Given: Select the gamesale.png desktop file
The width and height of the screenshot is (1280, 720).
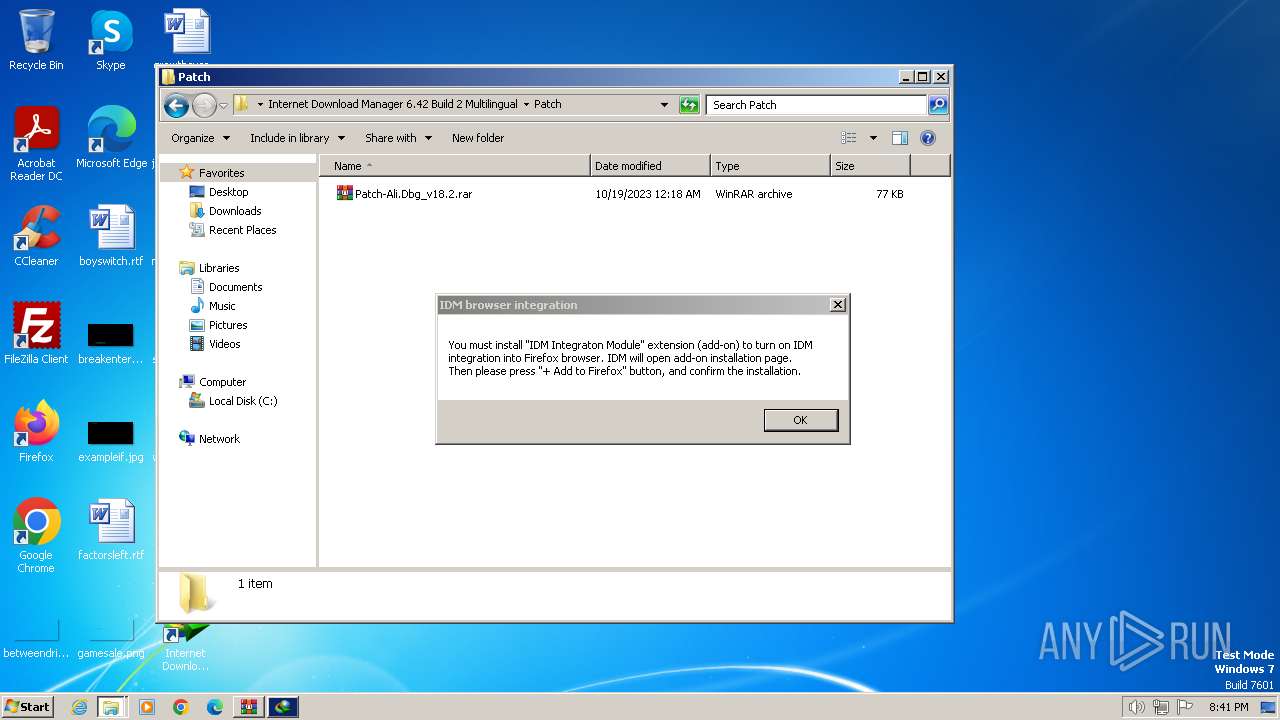Looking at the screenshot, I should (x=111, y=640).
